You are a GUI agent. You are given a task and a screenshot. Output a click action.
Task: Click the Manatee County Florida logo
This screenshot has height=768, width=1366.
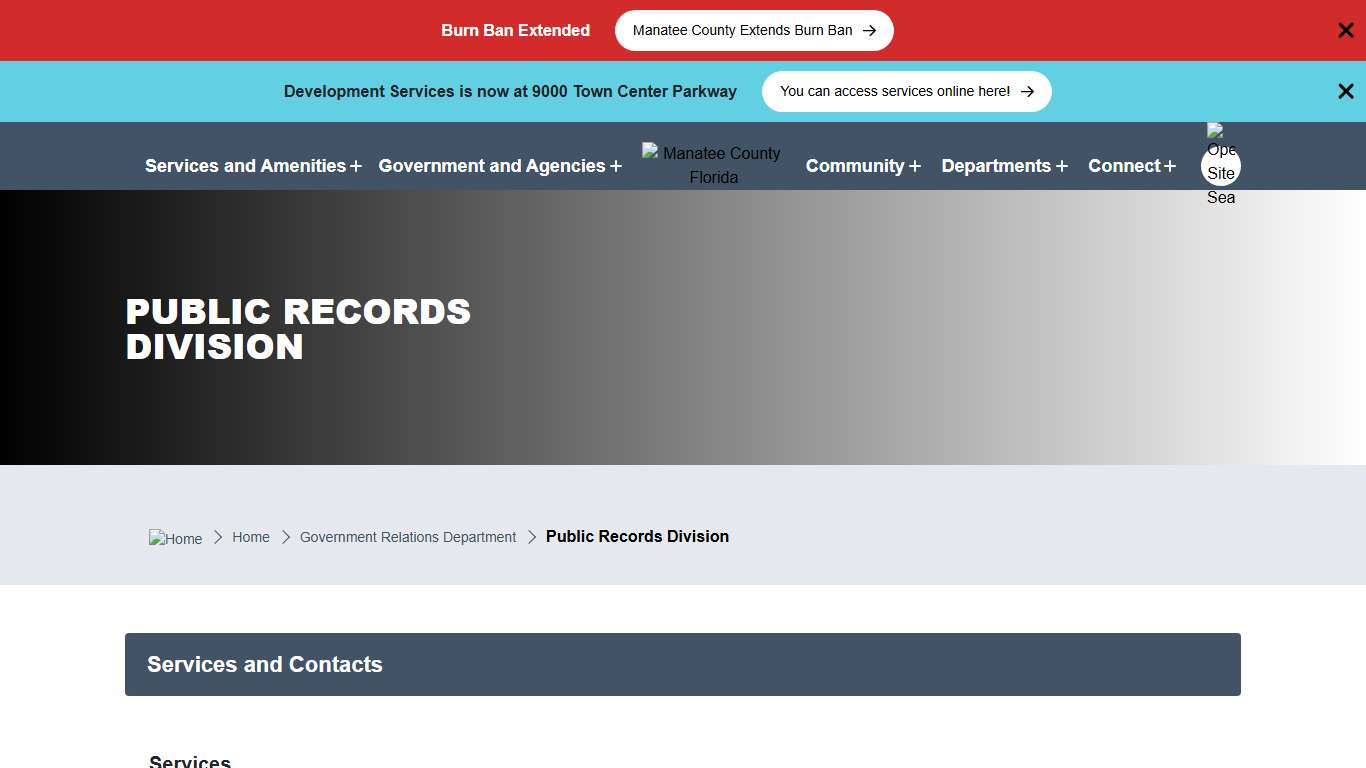pos(711,165)
